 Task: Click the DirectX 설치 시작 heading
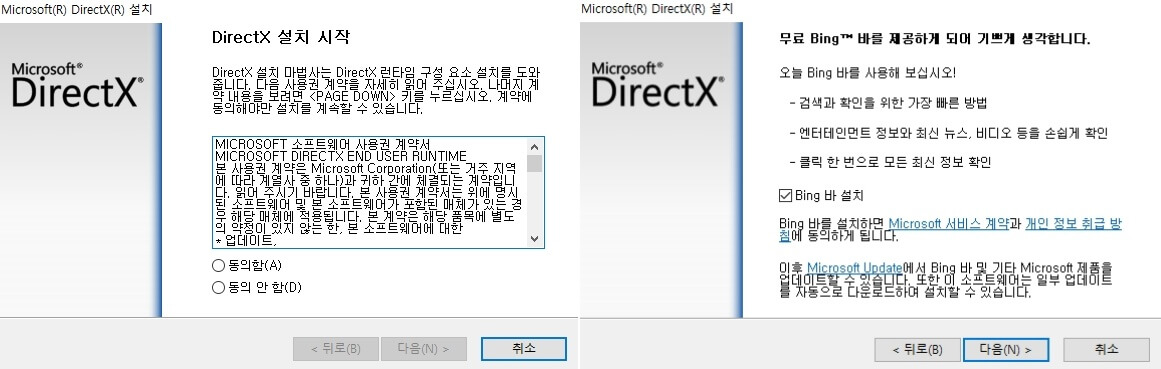(281, 37)
